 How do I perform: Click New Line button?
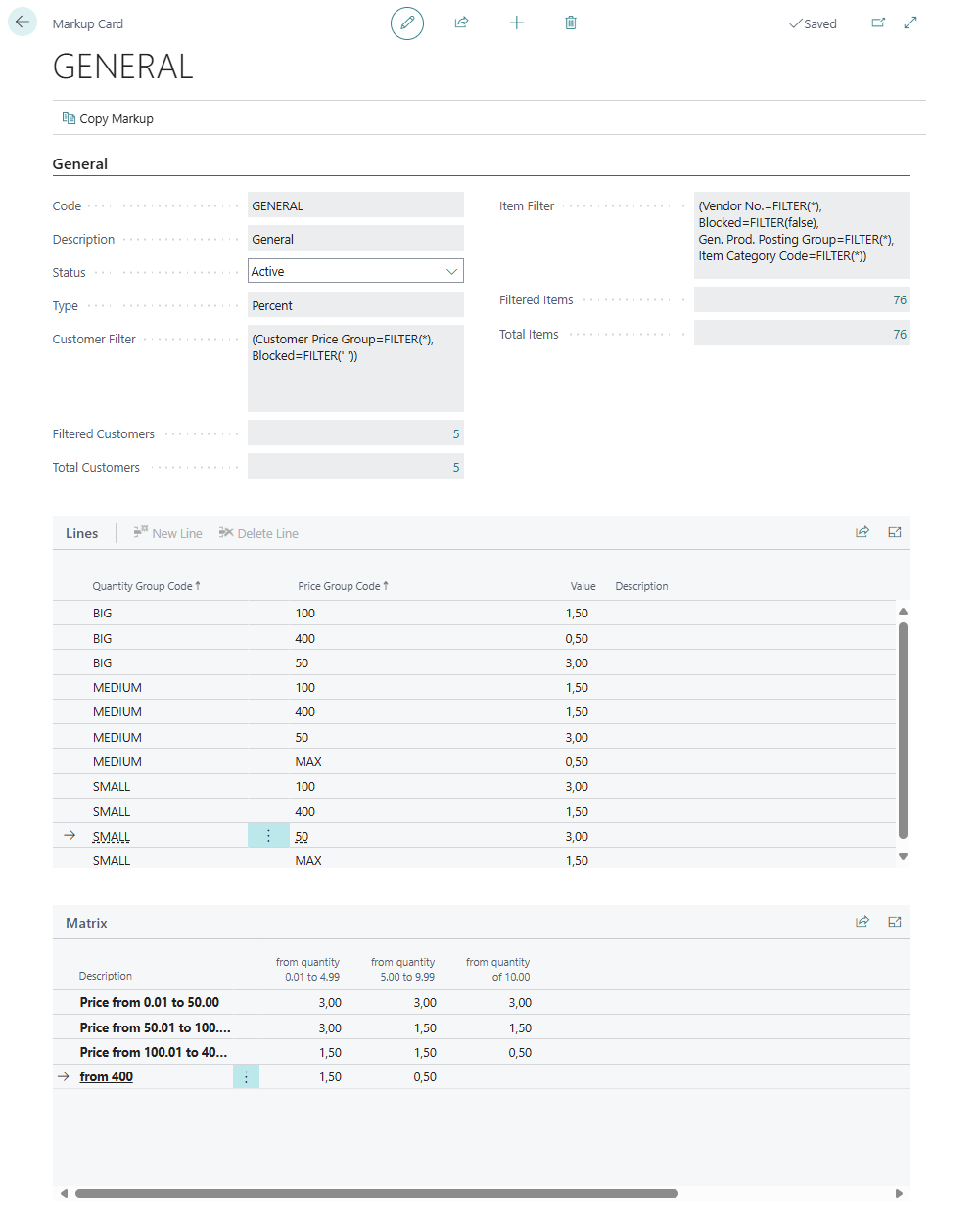click(167, 533)
